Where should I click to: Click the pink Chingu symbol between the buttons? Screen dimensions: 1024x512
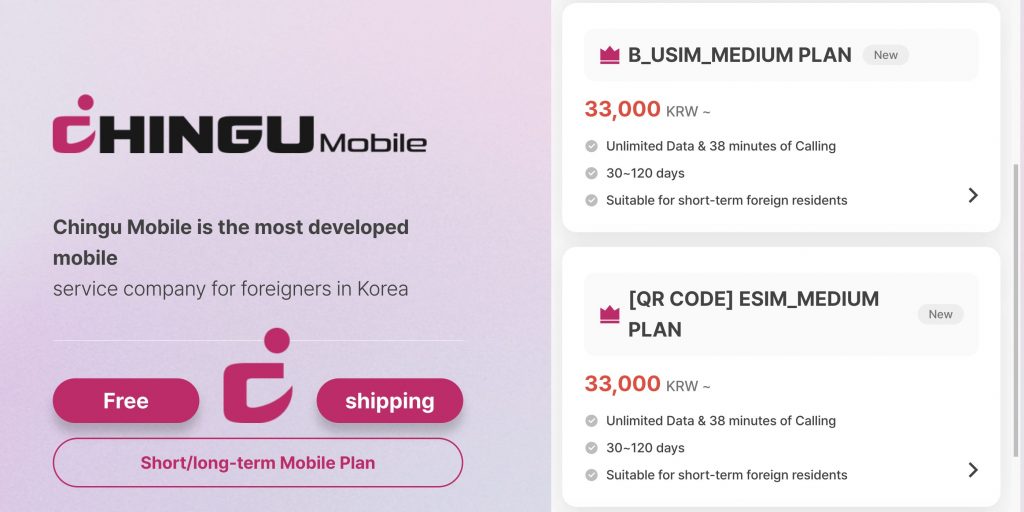tap(258, 376)
